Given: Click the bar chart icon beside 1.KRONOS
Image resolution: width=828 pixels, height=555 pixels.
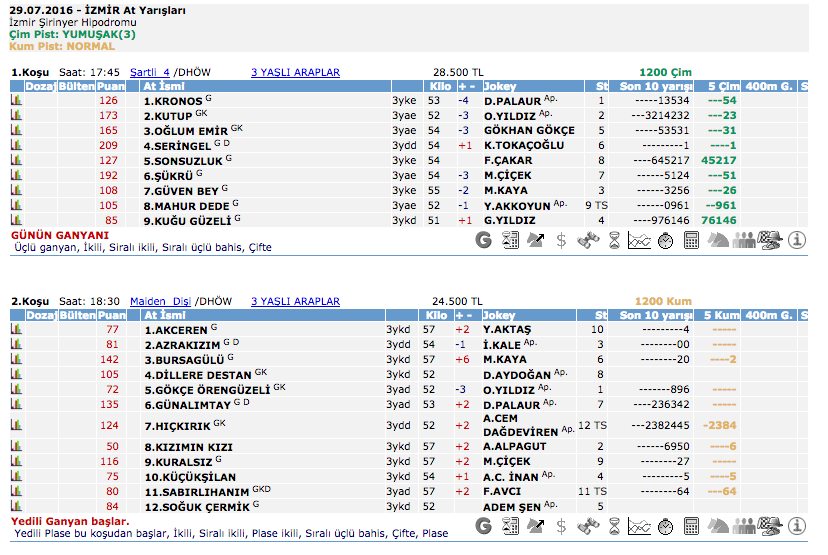Looking at the screenshot, I should 16,101.
